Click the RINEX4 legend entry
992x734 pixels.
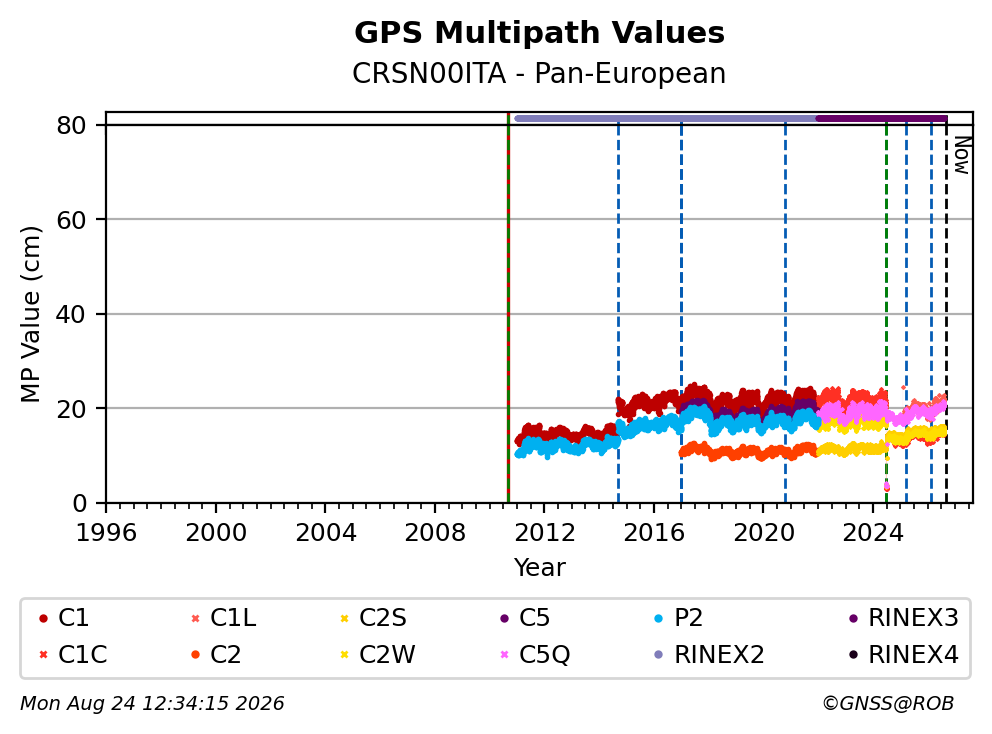[905, 655]
